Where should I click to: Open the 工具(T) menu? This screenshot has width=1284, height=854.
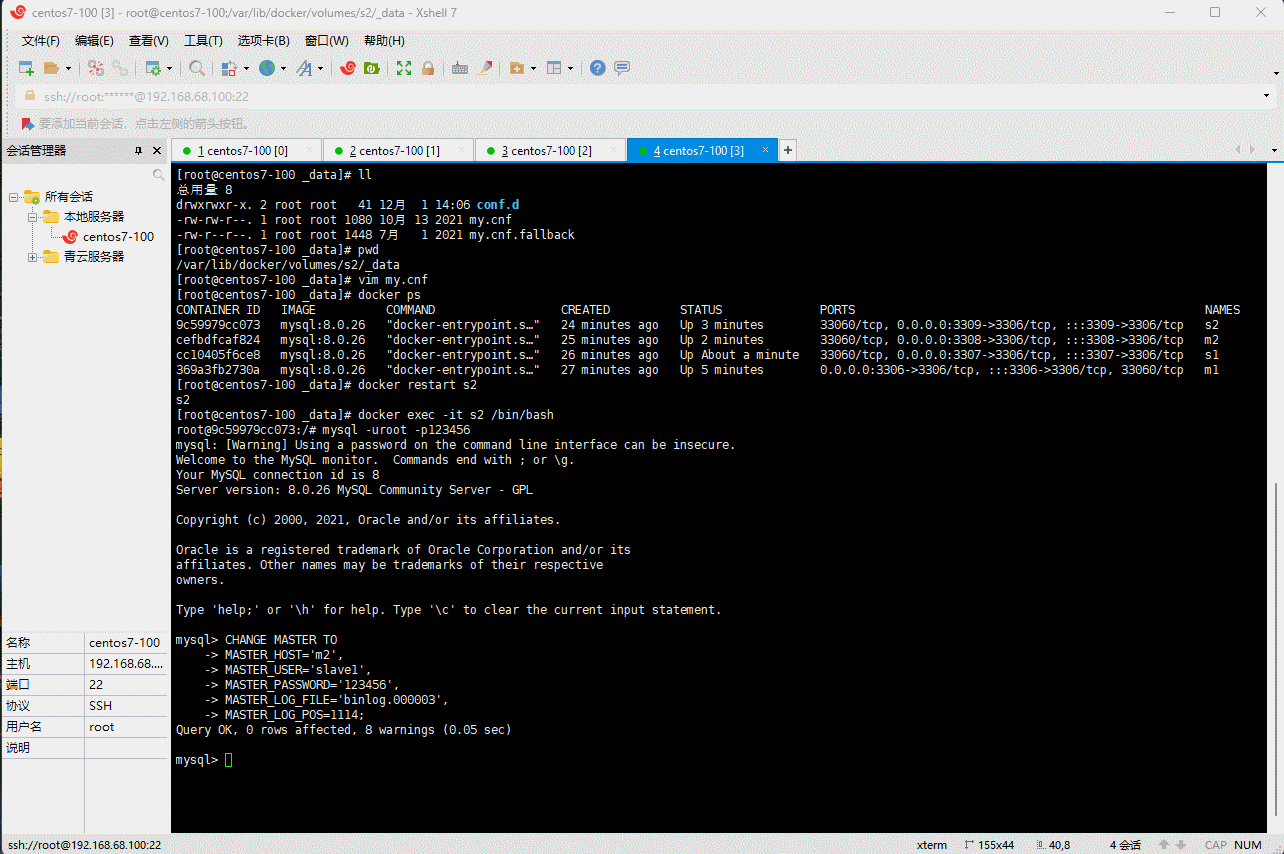pos(203,41)
